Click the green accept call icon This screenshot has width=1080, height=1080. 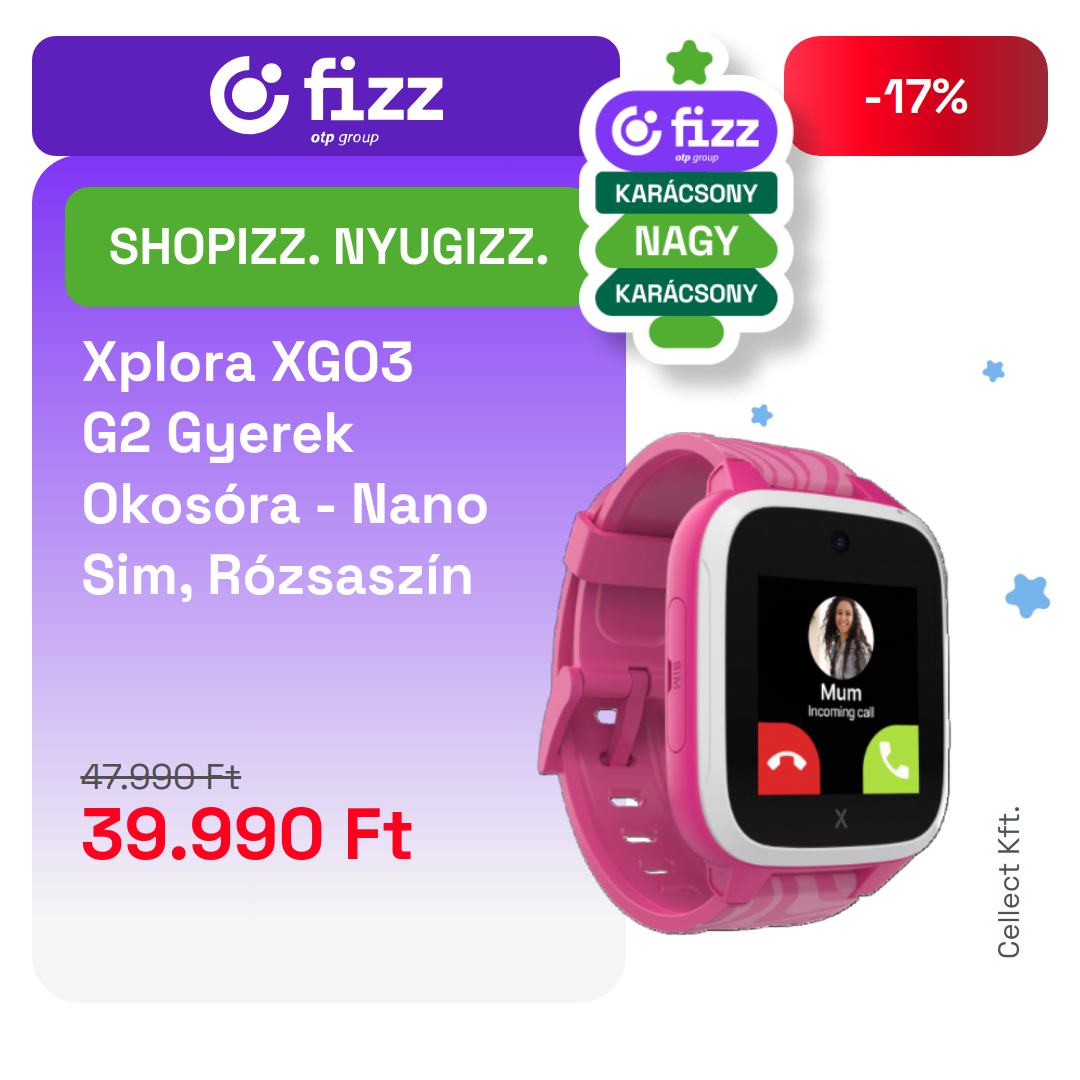891,759
